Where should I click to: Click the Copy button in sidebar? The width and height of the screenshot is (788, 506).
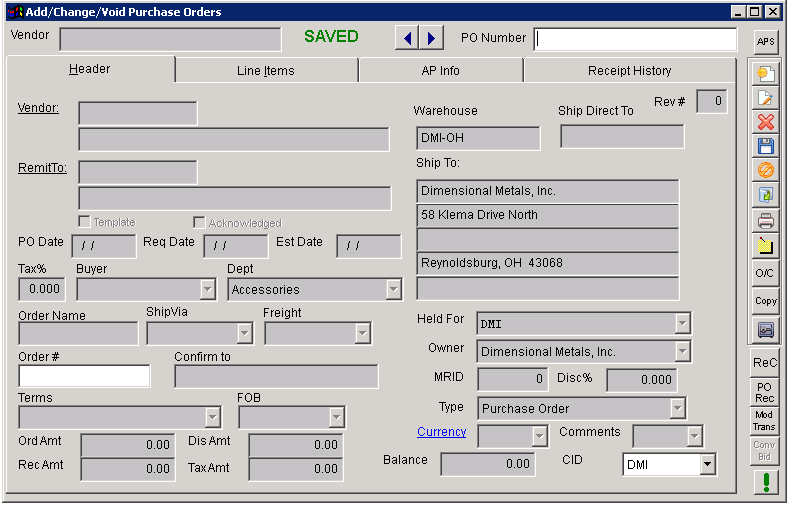[766, 300]
